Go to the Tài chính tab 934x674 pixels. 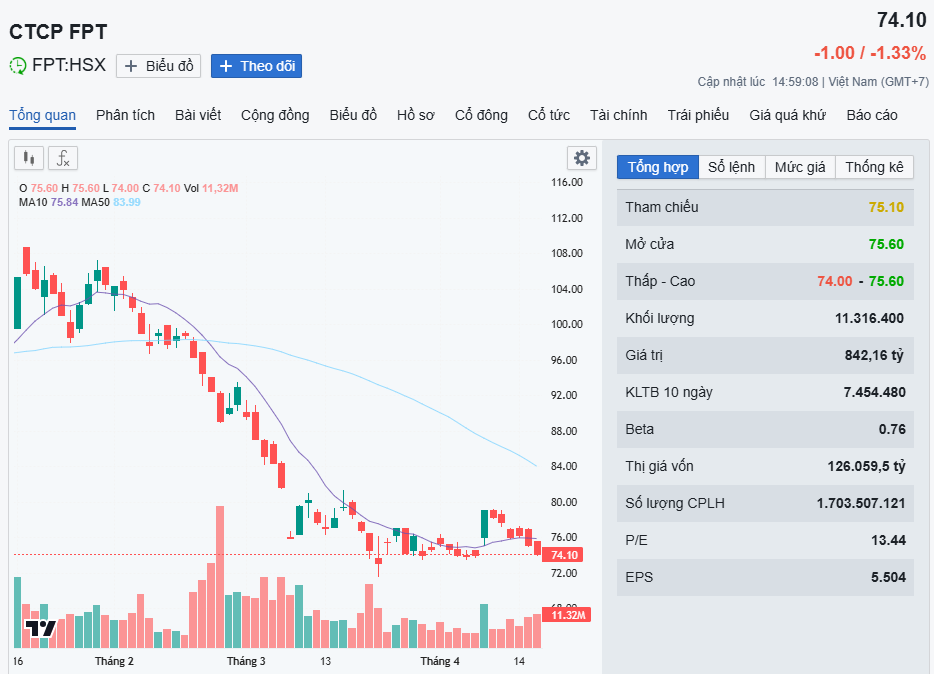(x=618, y=115)
